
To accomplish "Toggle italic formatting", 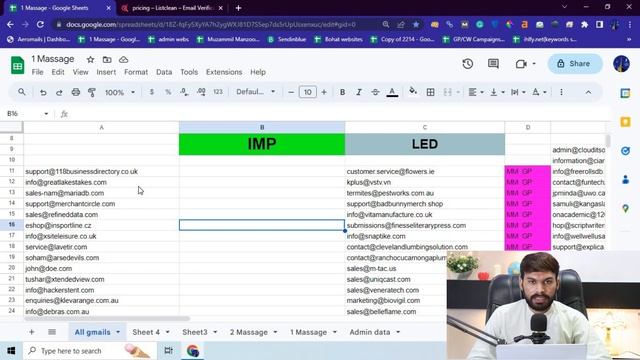I will [x=359, y=92].
